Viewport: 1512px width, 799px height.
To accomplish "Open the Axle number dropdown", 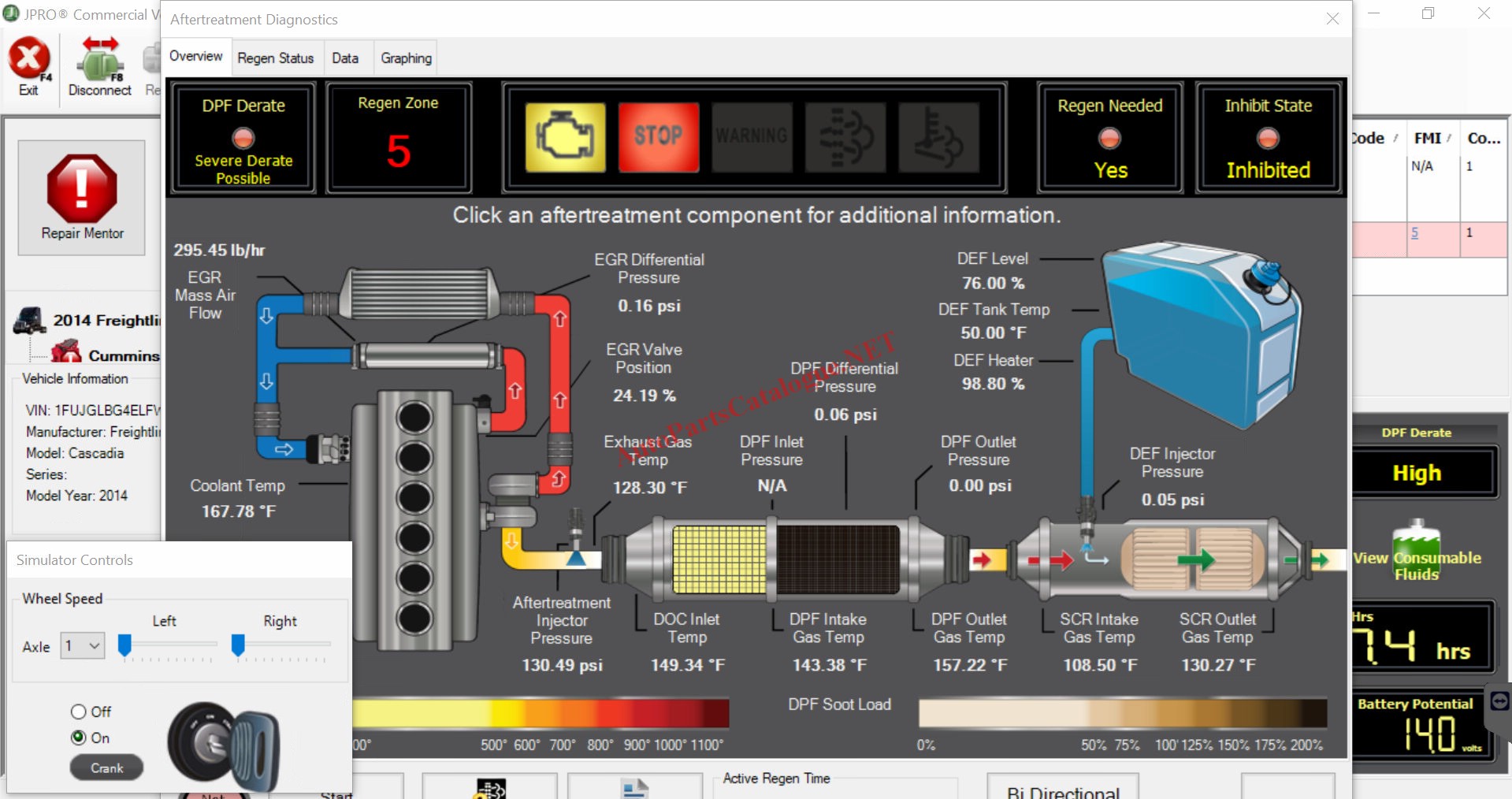I will coord(84,646).
